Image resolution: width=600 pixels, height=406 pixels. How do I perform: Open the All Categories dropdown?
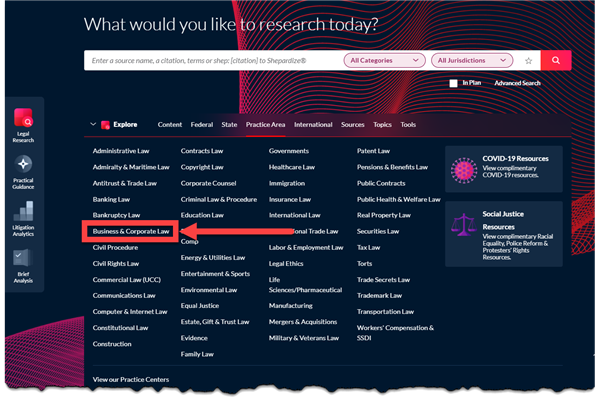[384, 60]
